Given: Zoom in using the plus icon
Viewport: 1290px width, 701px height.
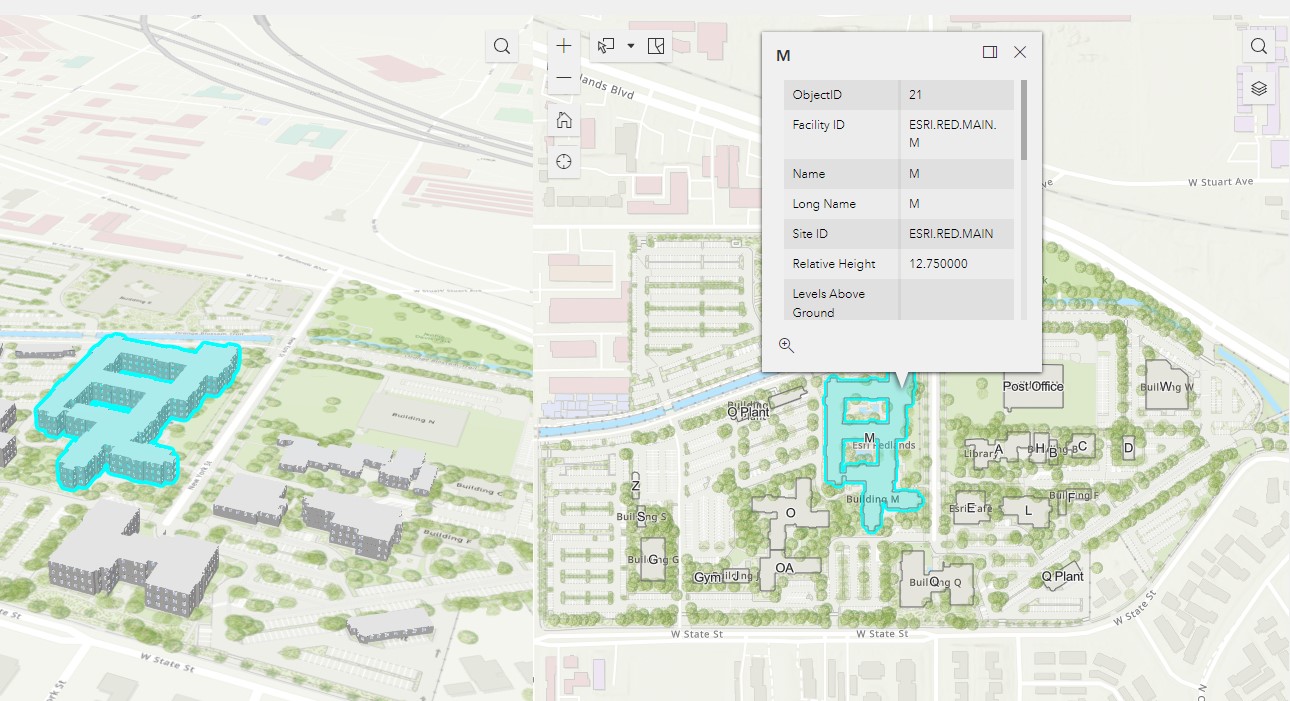Looking at the screenshot, I should [563, 45].
